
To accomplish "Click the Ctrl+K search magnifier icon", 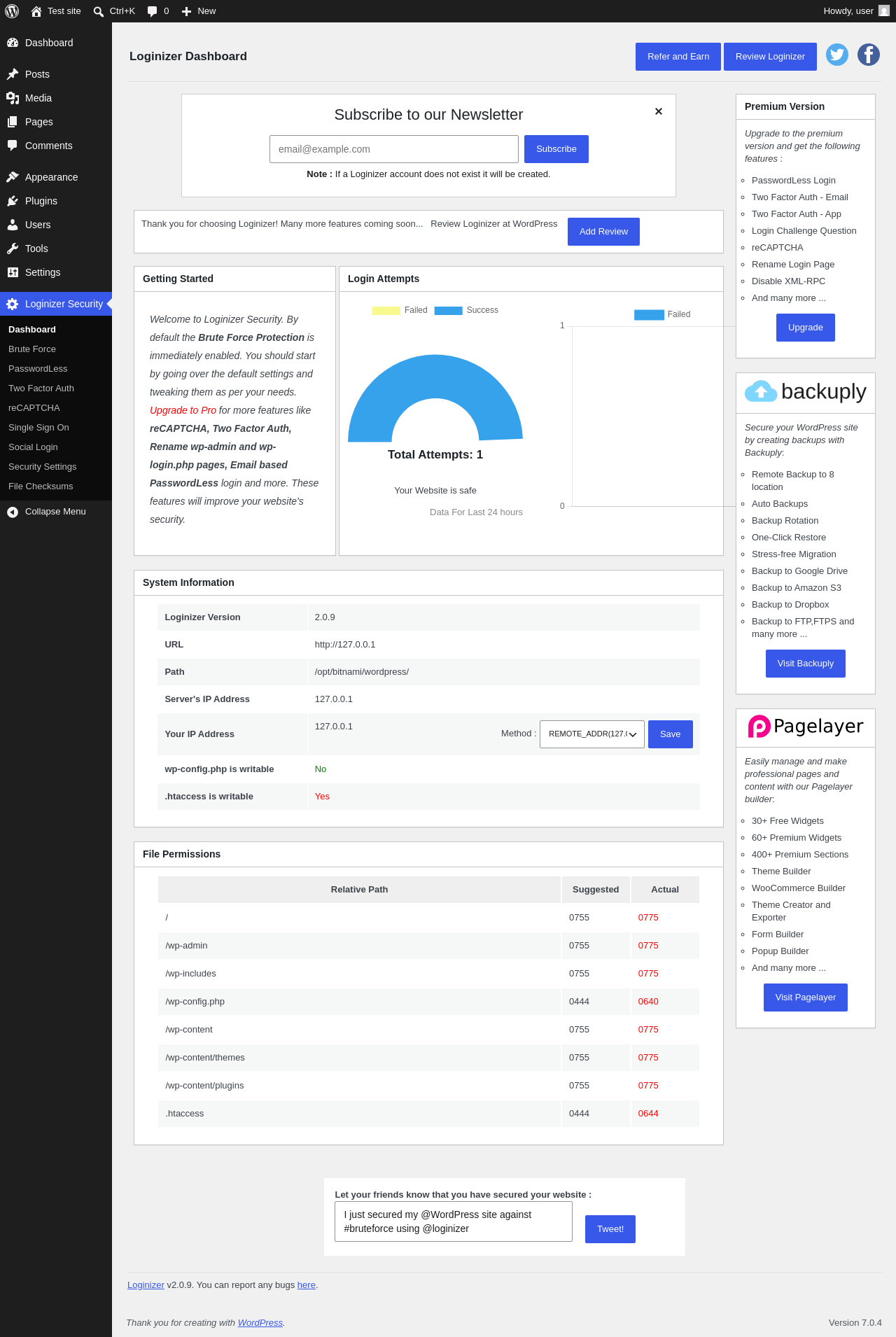I will pos(99,11).
